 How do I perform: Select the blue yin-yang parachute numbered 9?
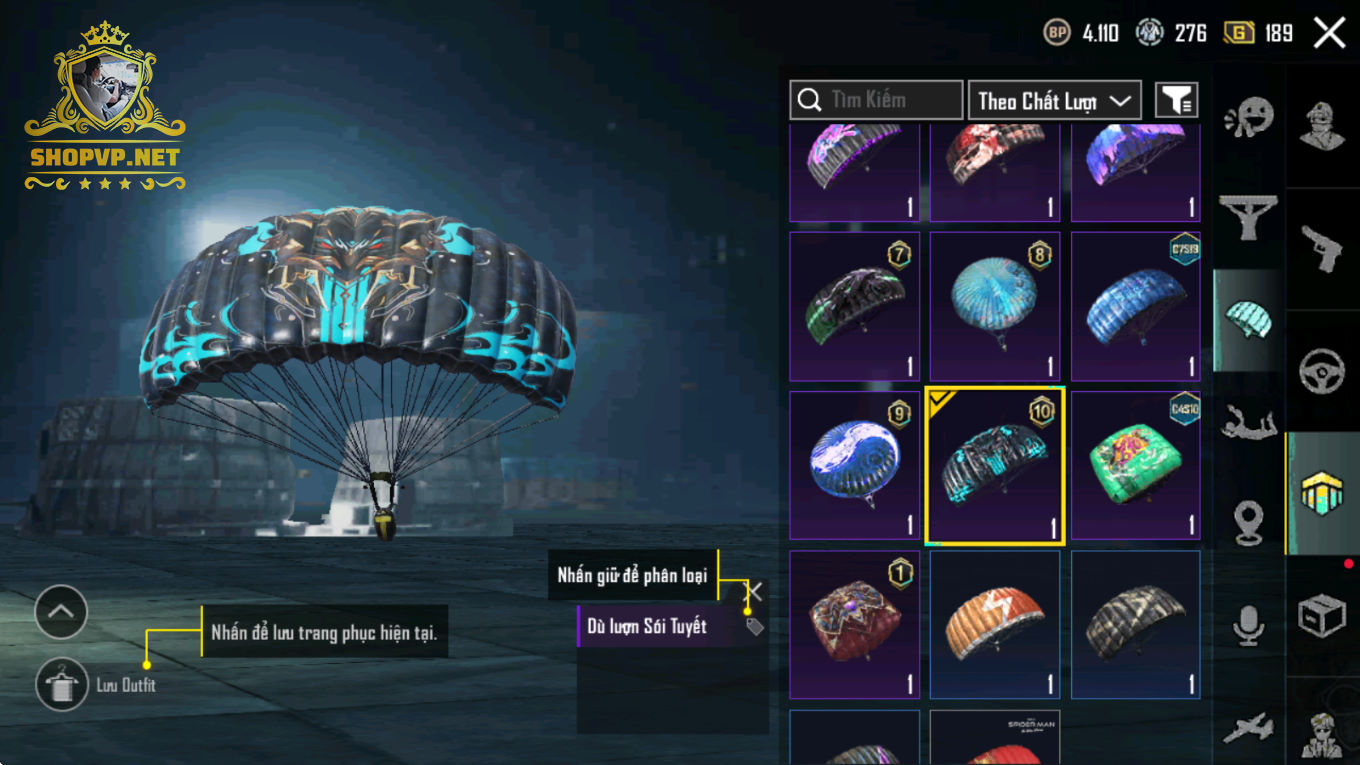(x=855, y=465)
